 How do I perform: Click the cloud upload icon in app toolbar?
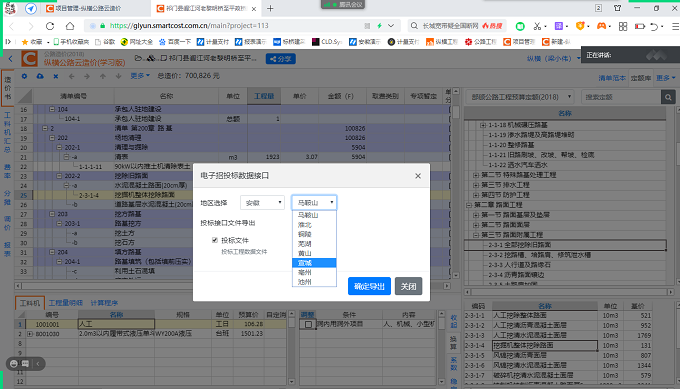click(40, 76)
